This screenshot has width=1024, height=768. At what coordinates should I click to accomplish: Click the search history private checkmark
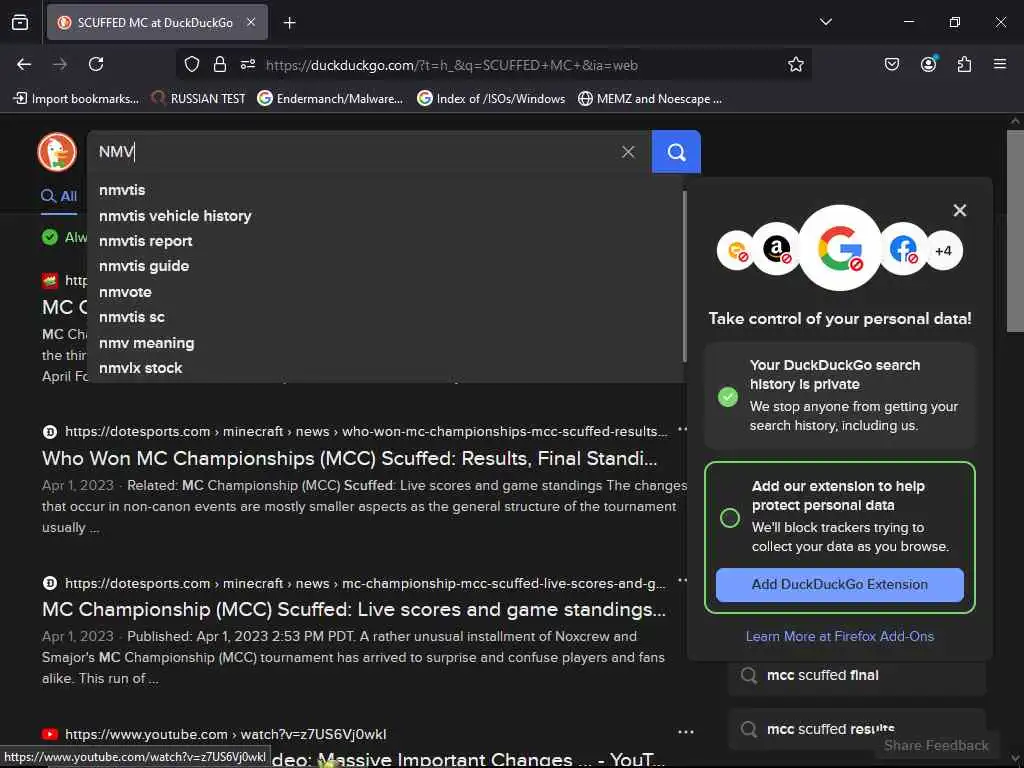(728, 396)
